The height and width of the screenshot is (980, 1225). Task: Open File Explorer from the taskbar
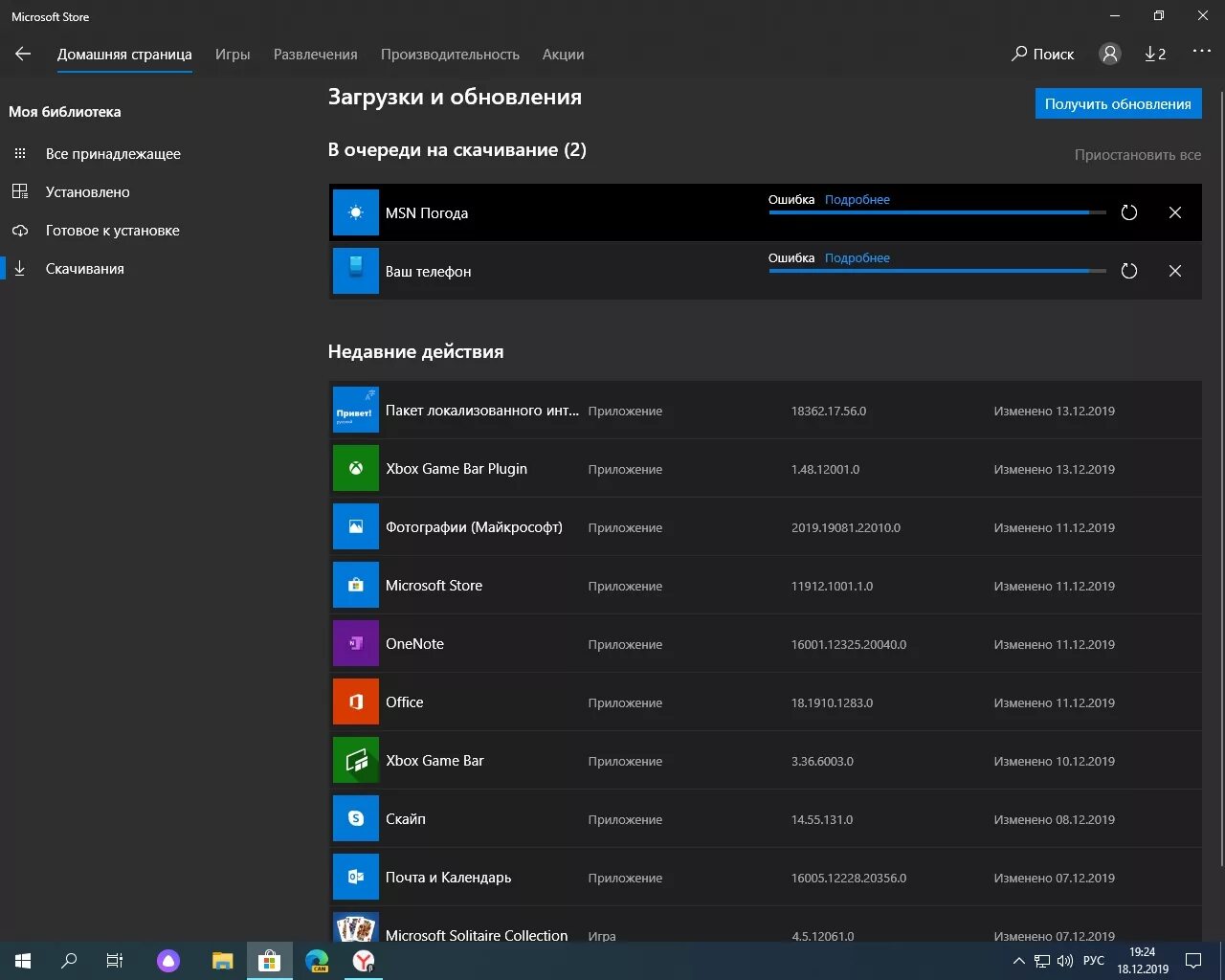click(222, 961)
